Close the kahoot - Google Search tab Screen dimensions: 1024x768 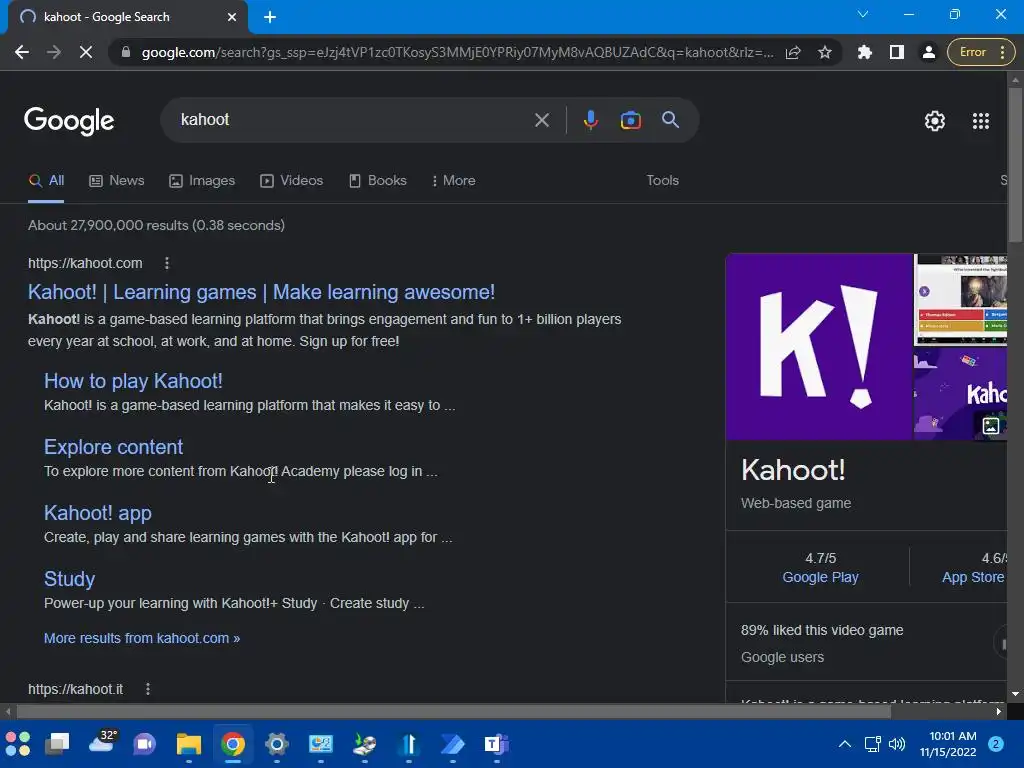point(232,17)
